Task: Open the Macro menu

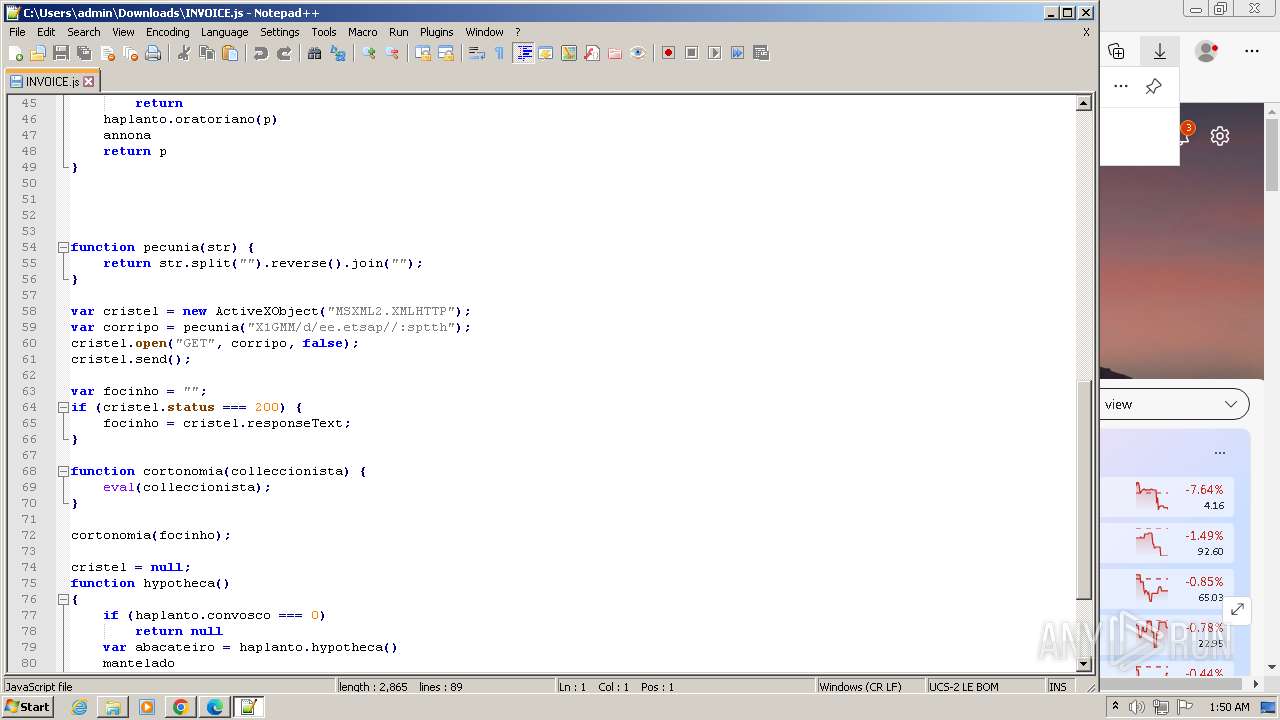Action: [x=362, y=32]
